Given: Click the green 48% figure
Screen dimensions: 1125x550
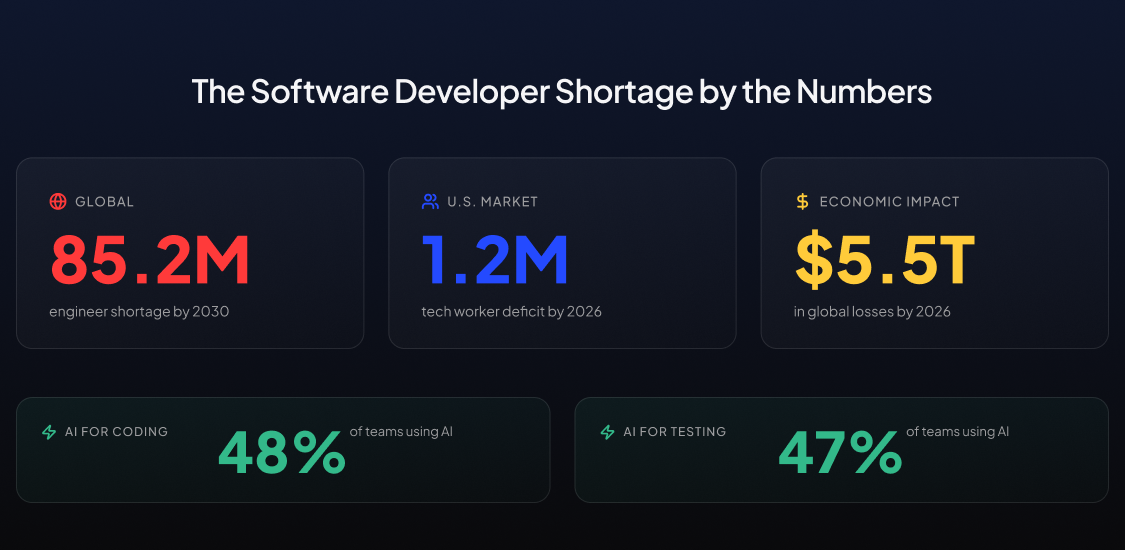Looking at the screenshot, I should point(282,453).
